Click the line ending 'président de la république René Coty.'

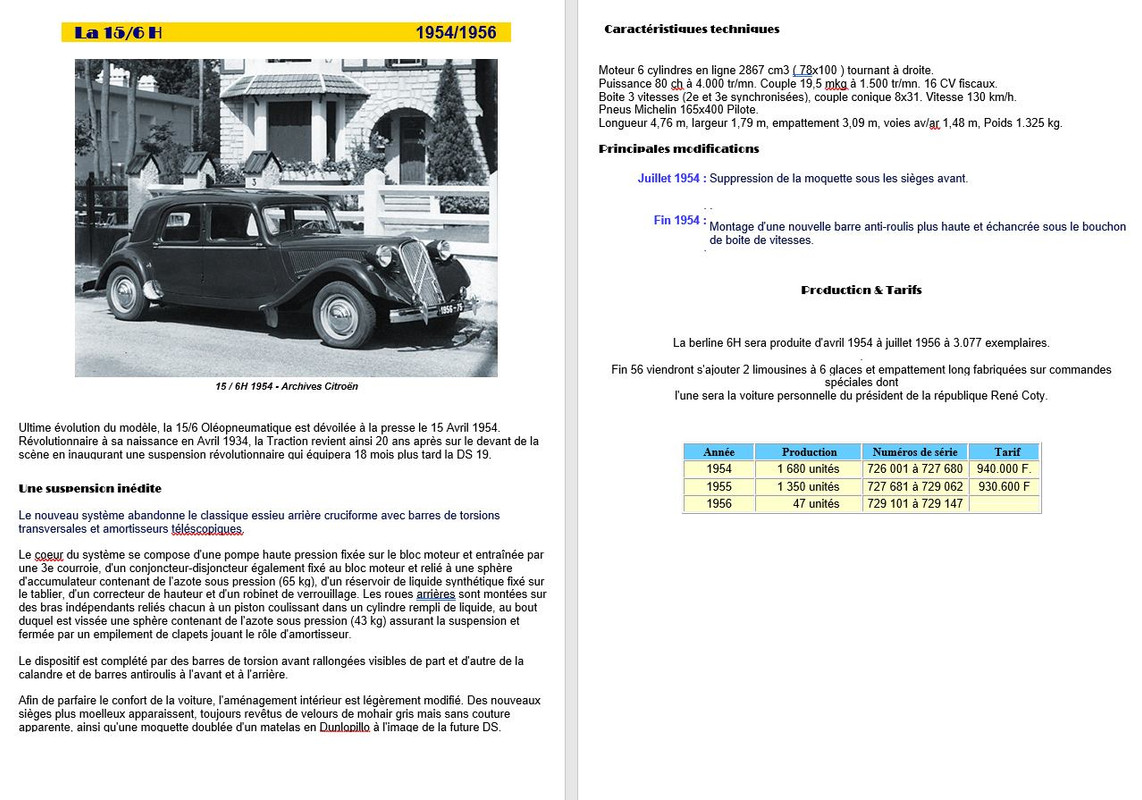[861, 396]
